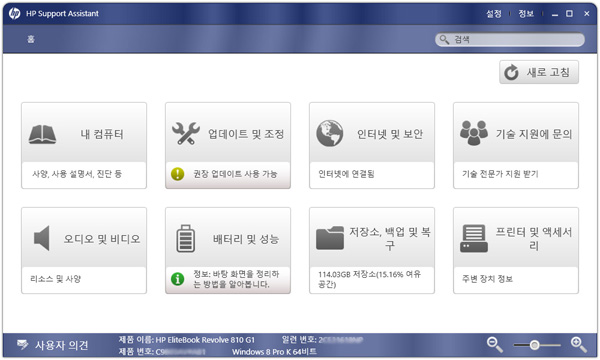Click 기술 전문가 지원 받기 text

pos(500,174)
